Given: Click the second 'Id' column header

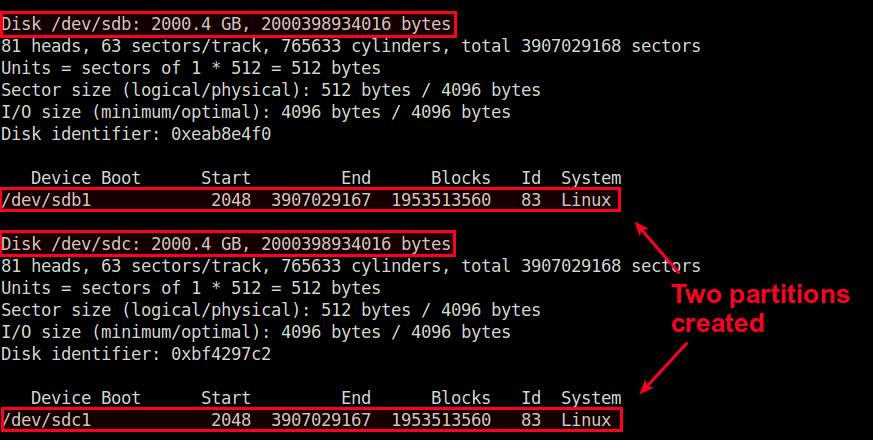Looking at the screenshot, I should pos(531,398).
